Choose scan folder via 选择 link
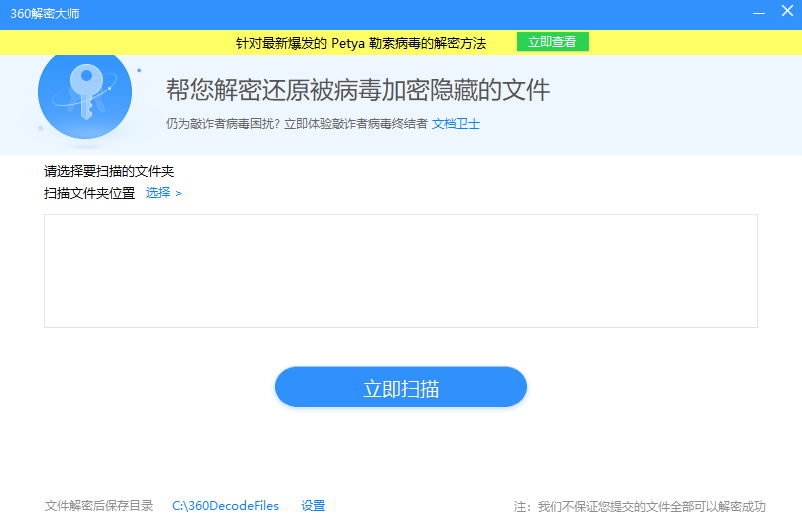The height and width of the screenshot is (526, 802). (x=164, y=193)
